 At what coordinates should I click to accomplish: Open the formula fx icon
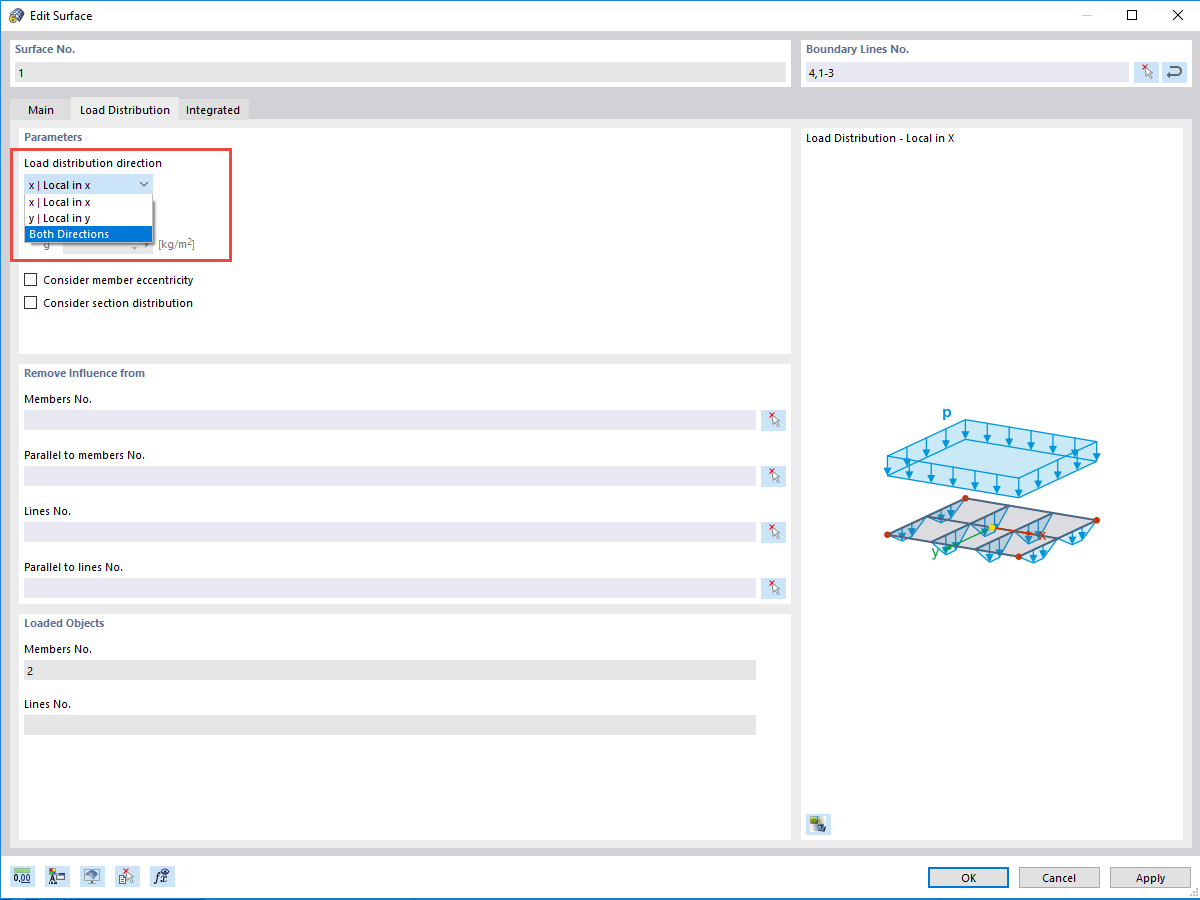162,877
